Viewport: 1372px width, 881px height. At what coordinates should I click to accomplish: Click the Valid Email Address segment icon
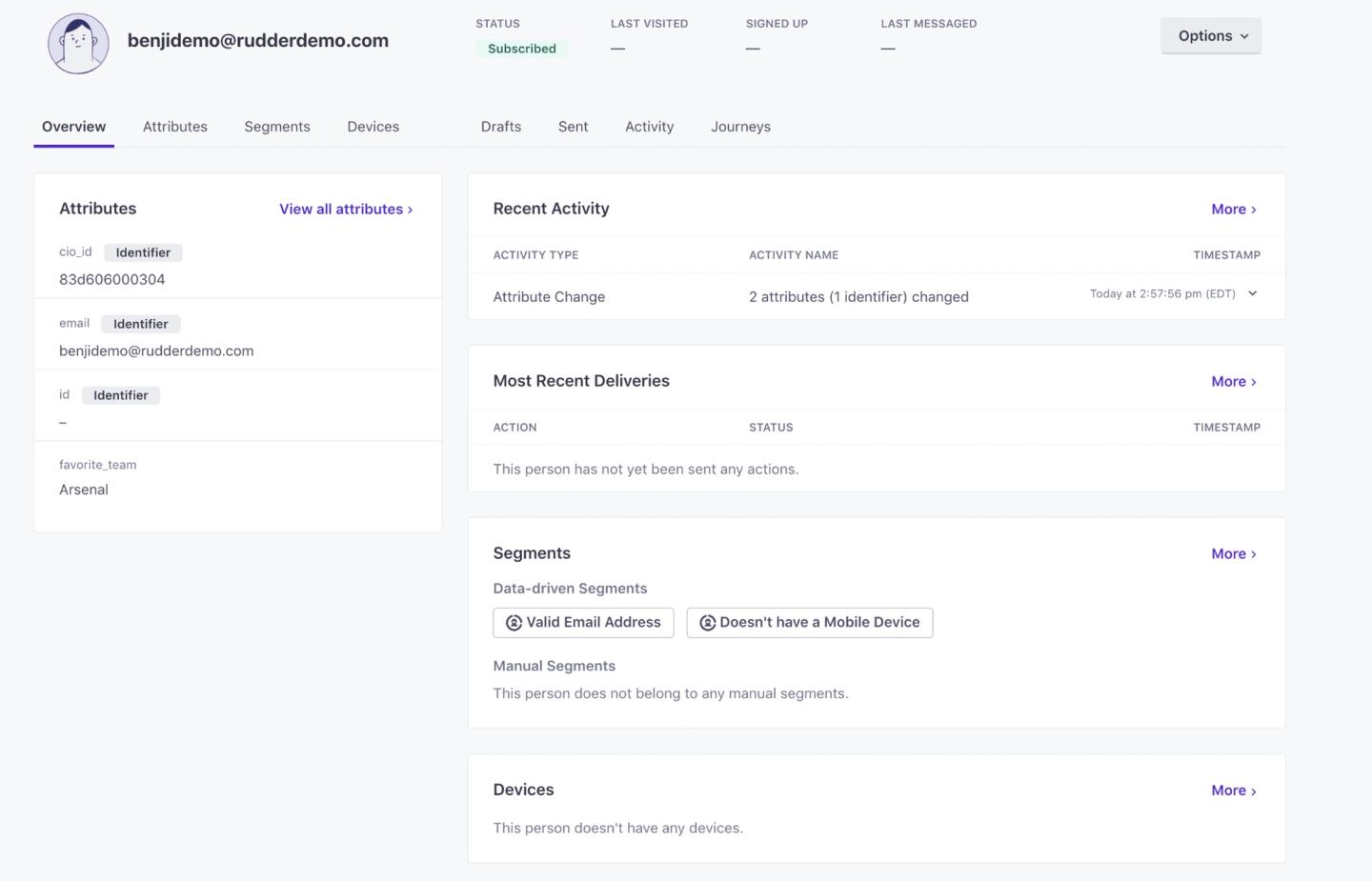(514, 623)
